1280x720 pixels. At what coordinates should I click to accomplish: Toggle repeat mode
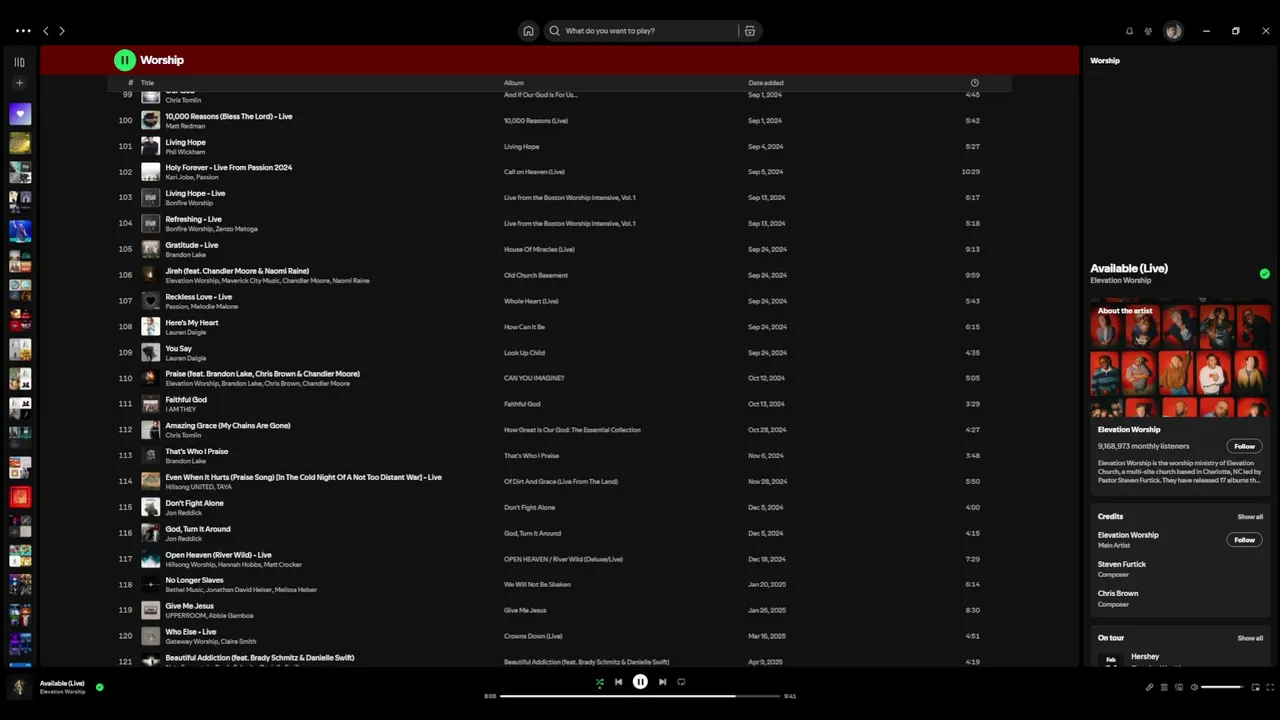(681, 682)
